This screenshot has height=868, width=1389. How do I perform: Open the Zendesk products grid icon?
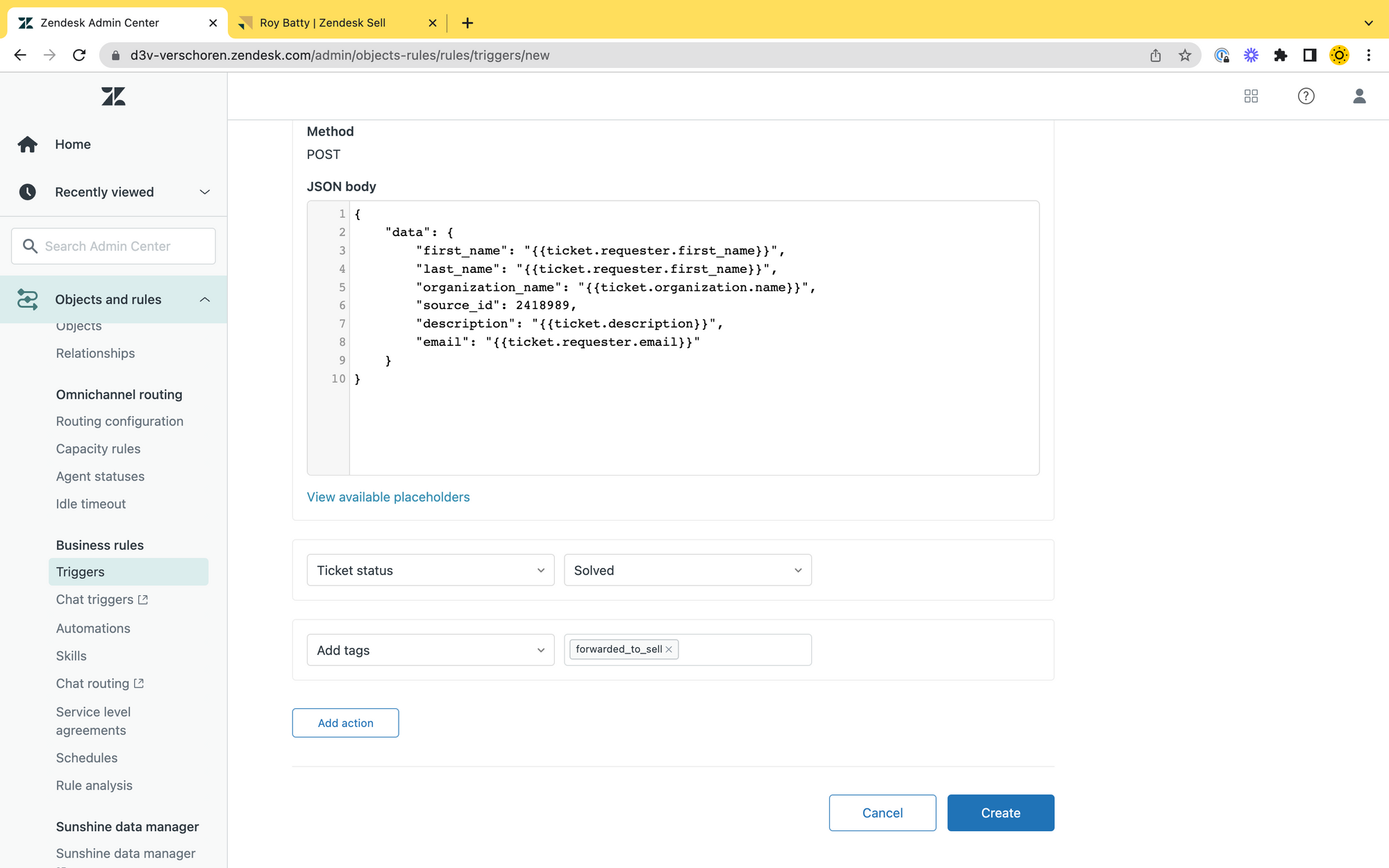point(1251,96)
